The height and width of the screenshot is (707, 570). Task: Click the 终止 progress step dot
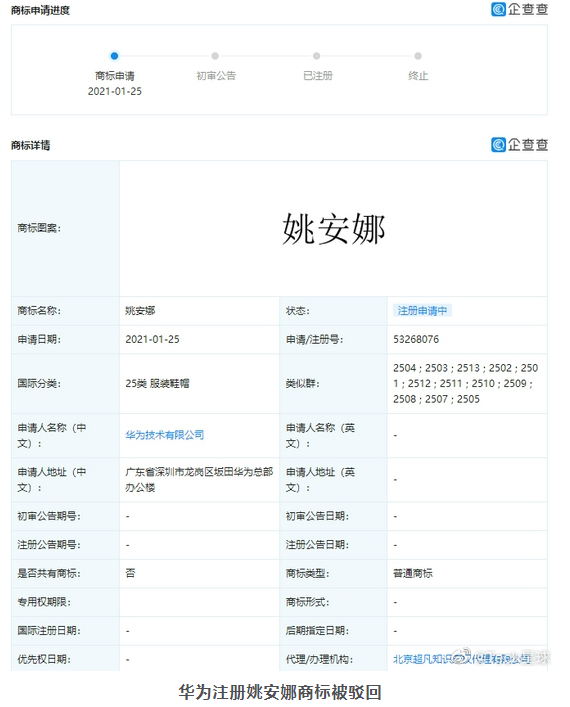(418, 56)
